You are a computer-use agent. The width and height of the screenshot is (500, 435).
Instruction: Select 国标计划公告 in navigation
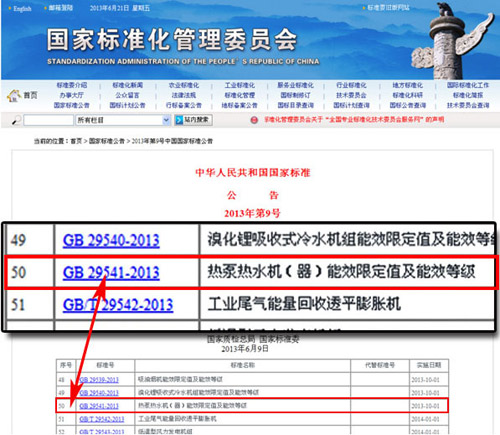click(x=128, y=105)
